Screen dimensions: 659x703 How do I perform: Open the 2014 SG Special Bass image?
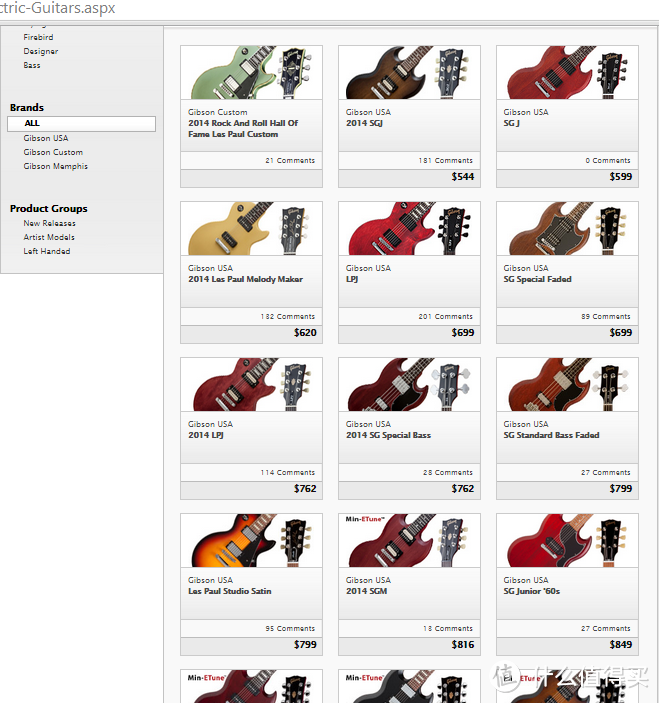pyautogui.click(x=409, y=384)
